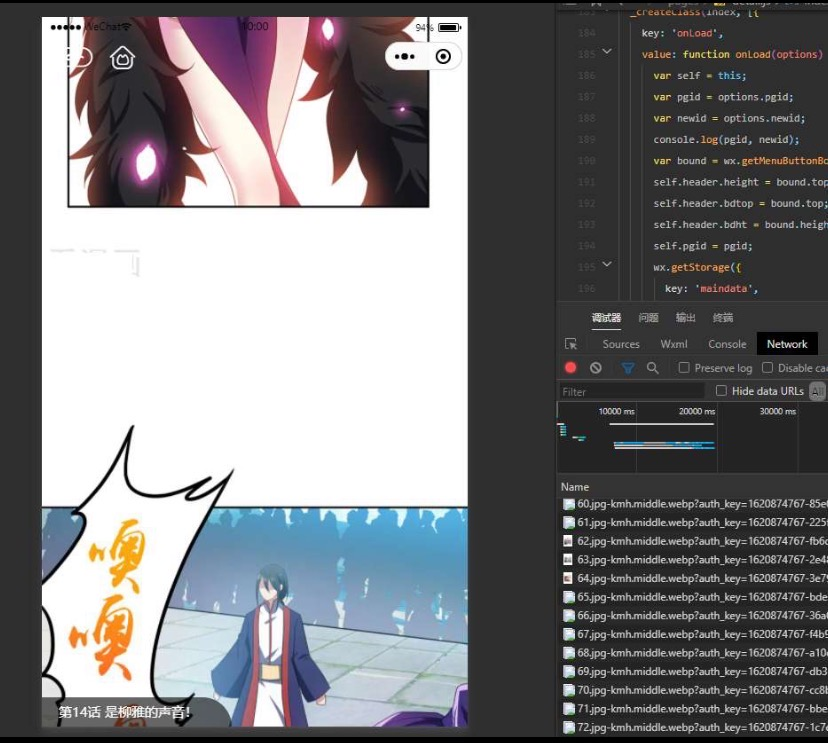
Task: Select request 72.jpg-kmh.middle.webp
Action: click(x=694, y=727)
